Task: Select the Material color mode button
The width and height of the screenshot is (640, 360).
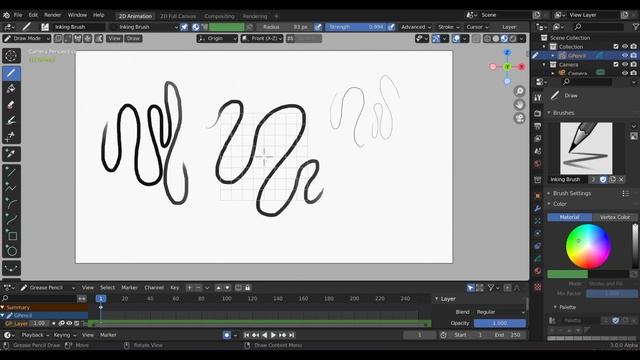Action: coord(569,217)
